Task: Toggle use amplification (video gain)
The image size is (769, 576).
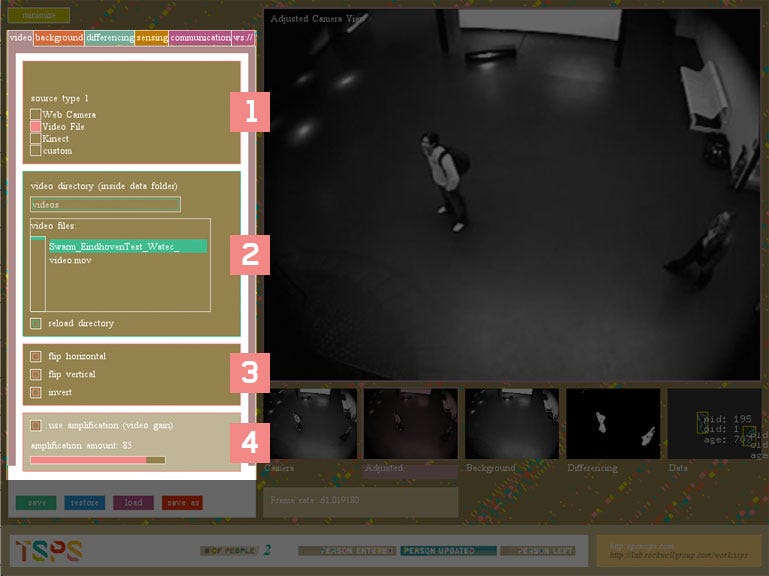Action: (35, 425)
